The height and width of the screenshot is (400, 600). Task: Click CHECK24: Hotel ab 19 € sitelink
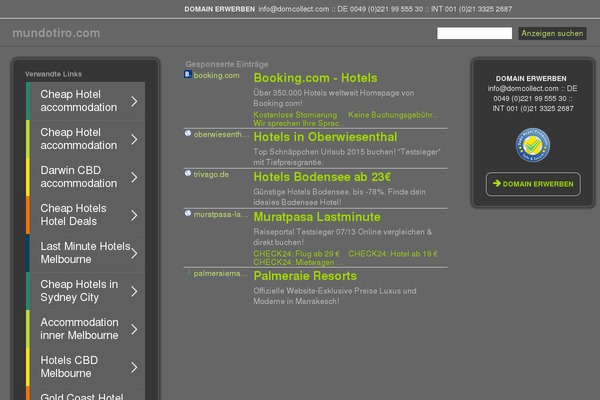click(393, 254)
